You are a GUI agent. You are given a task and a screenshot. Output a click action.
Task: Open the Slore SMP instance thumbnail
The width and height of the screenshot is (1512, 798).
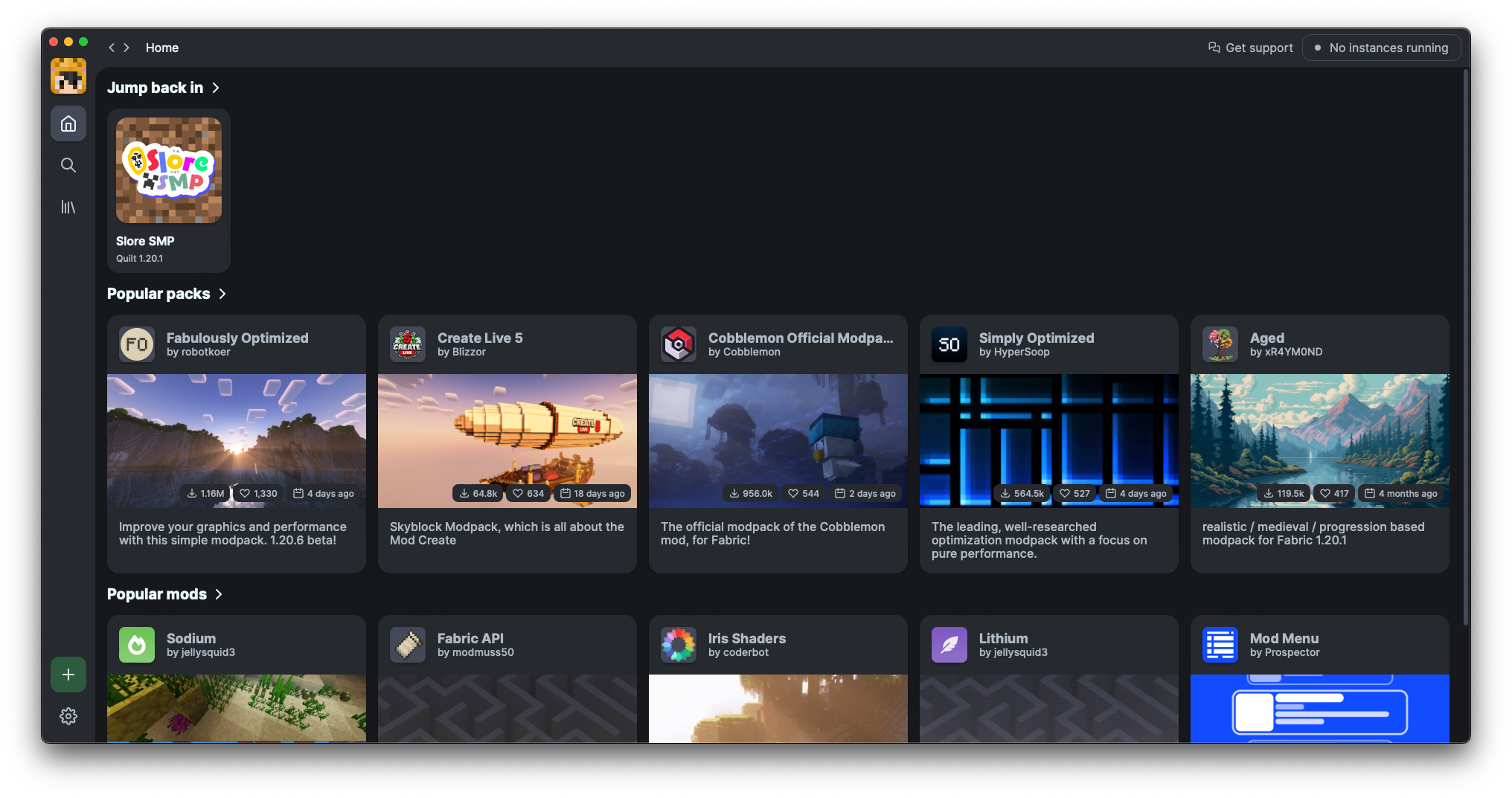coord(169,170)
